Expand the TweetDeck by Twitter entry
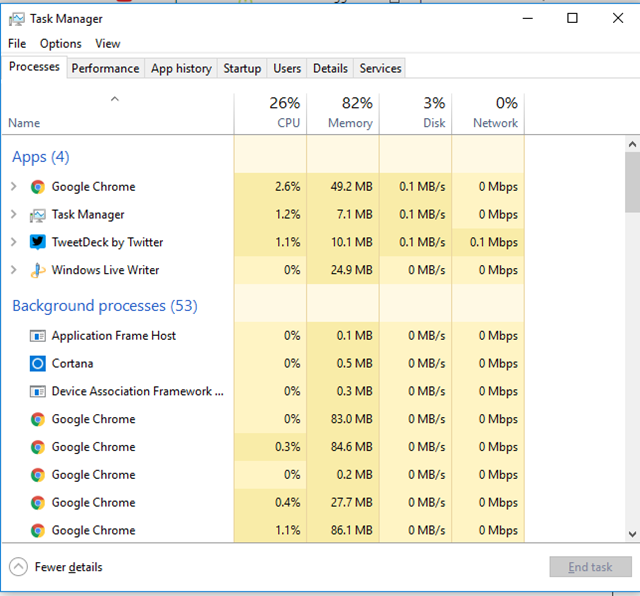Image resolution: width=640 pixels, height=596 pixels. 13,242
